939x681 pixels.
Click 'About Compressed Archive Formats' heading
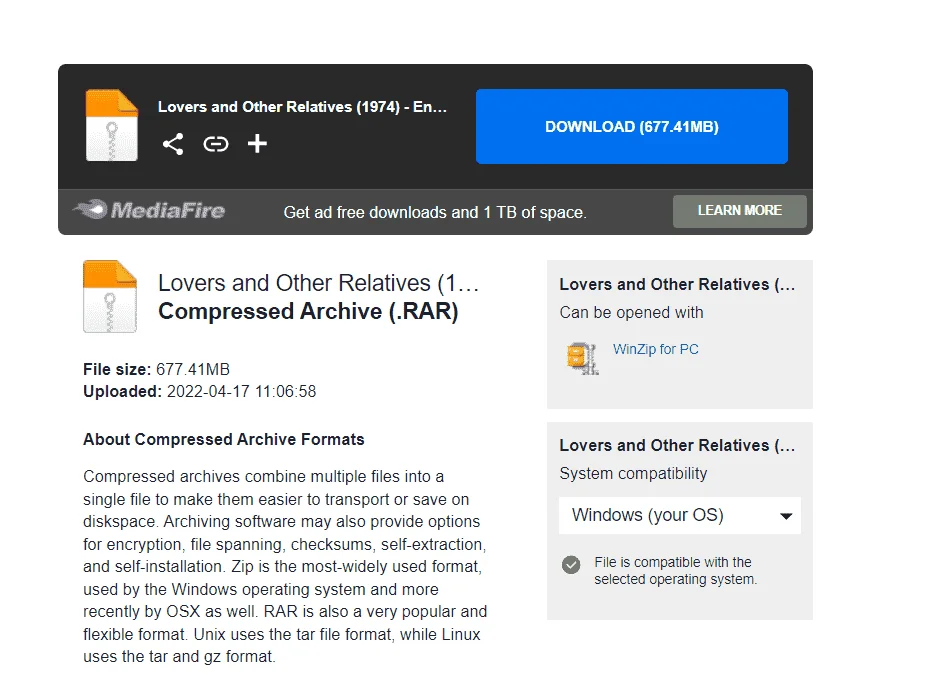[x=223, y=439]
